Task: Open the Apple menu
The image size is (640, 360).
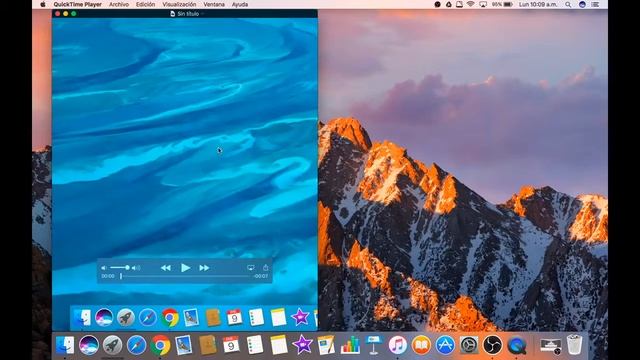Action: pos(43,4)
